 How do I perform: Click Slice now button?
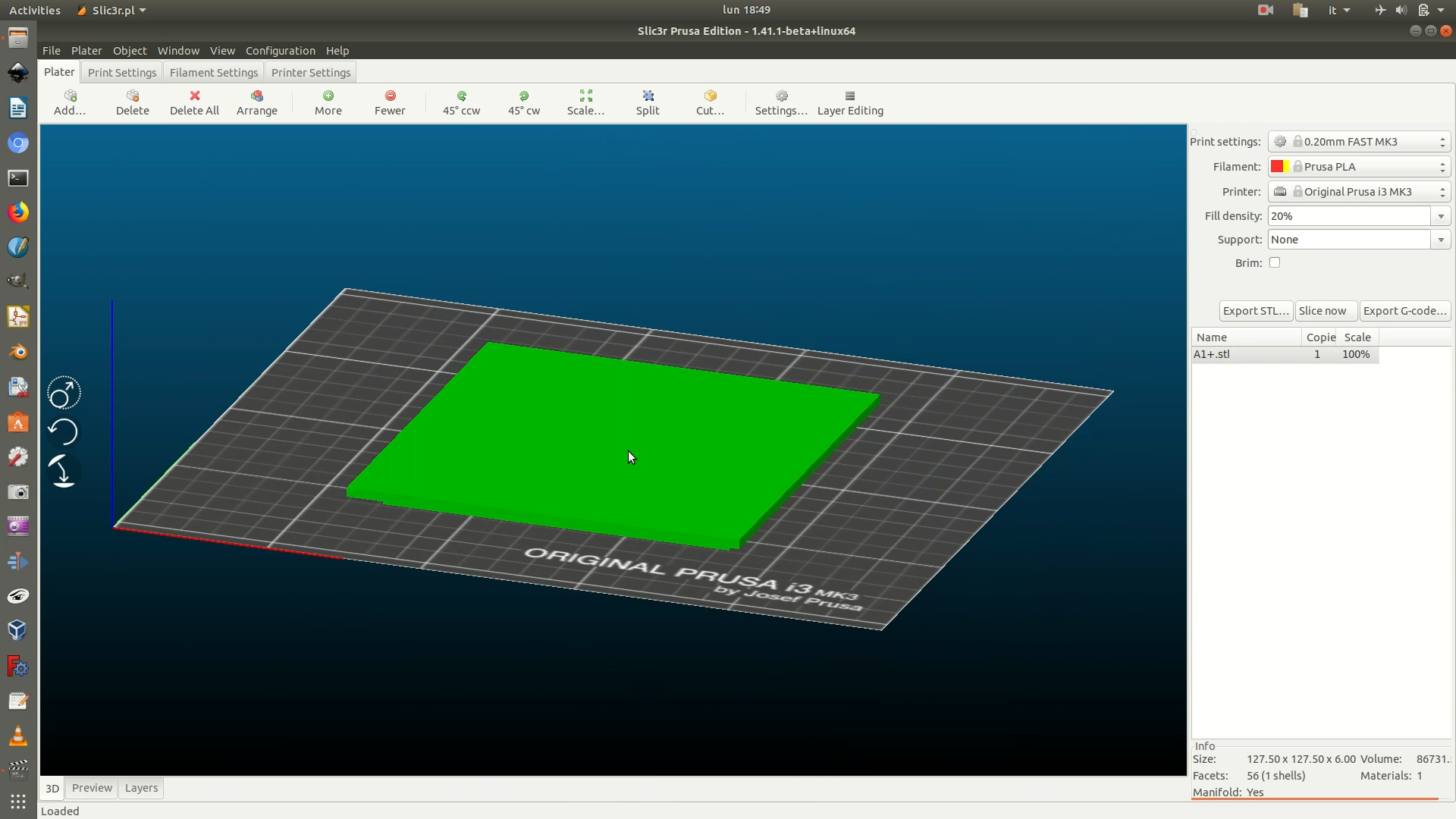pyautogui.click(x=1326, y=311)
